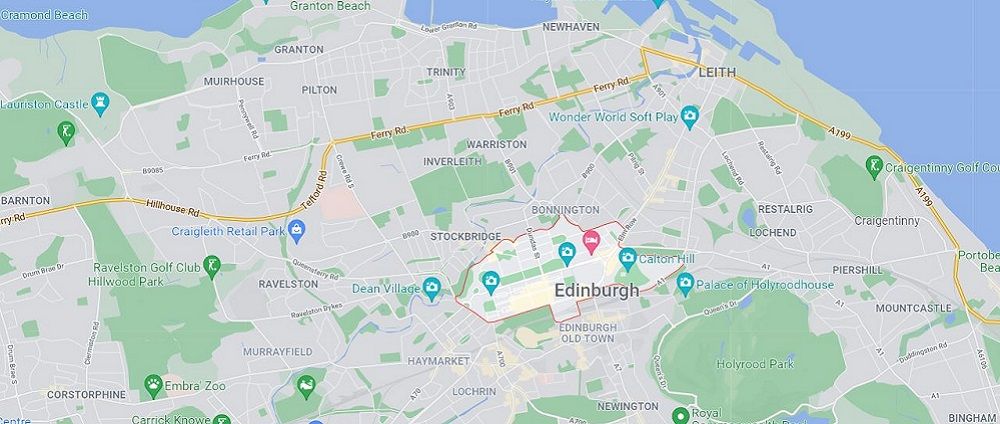The height and width of the screenshot is (424, 1000).
Task: Click the Lauriston Castle landmark icon
Action: coord(100,103)
